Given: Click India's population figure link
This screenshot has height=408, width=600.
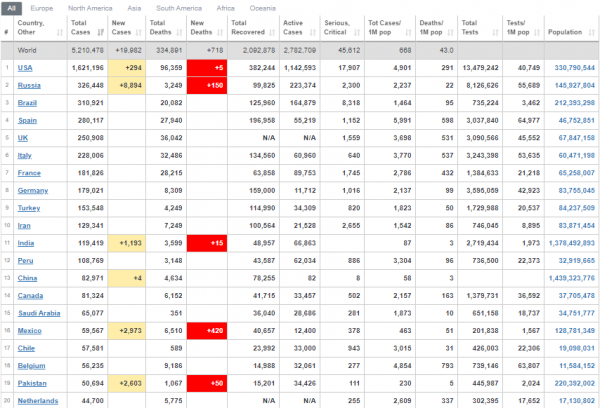Looking at the screenshot, I should (572, 243).
